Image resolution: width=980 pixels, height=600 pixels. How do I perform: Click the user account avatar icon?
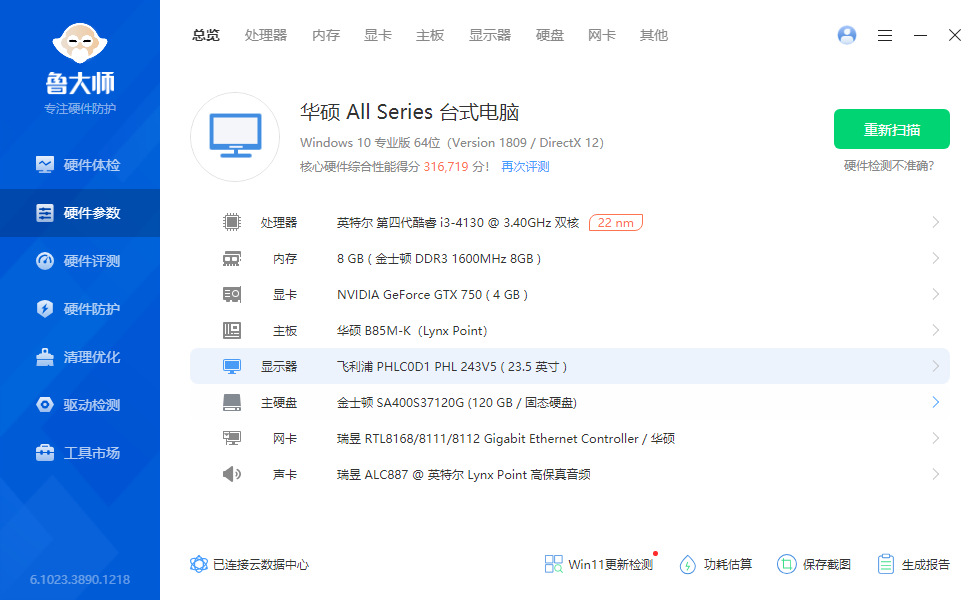(x=847, y=35)
